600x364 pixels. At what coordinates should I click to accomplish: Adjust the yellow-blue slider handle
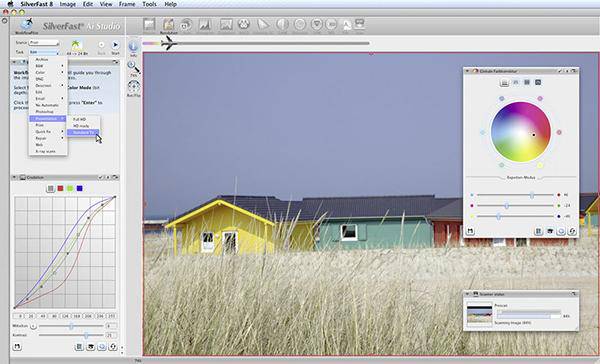point(498,217)
